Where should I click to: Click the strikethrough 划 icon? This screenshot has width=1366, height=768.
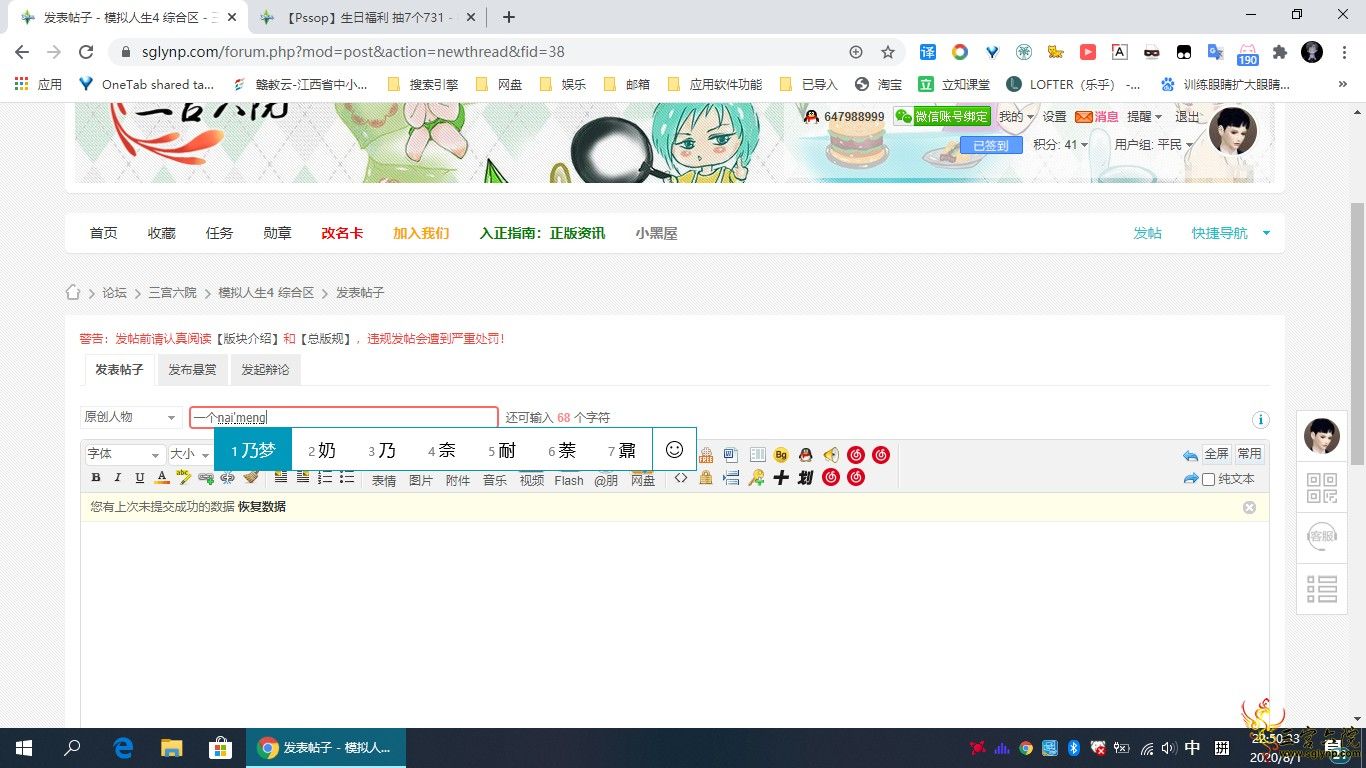point(806,478)
